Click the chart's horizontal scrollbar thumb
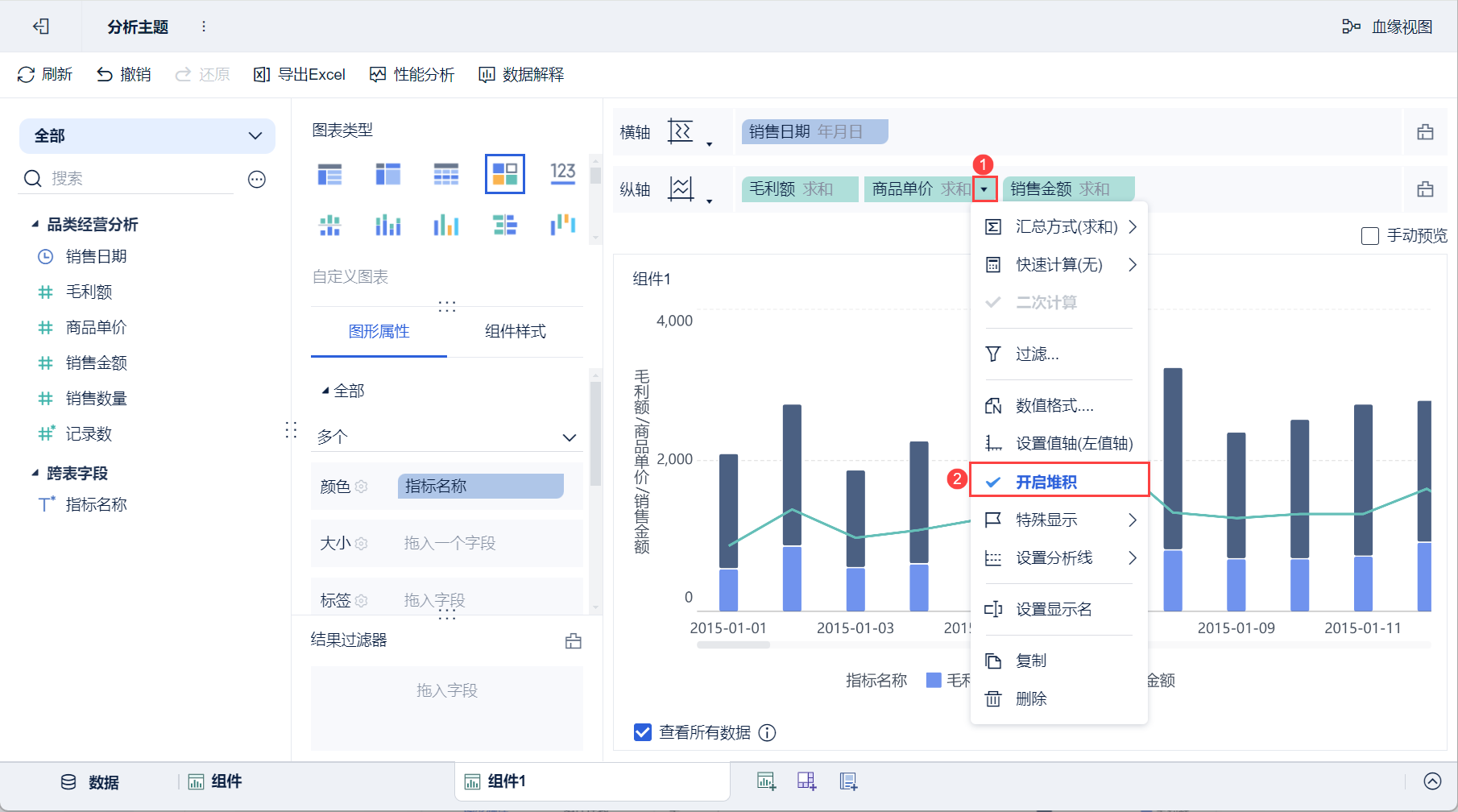Viewport: 1458px width, 812px height. 733,645
